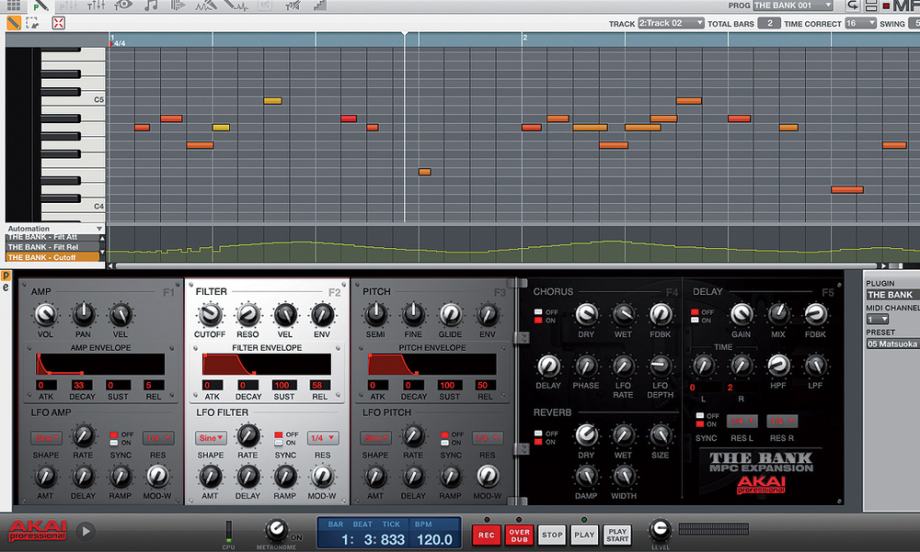Click the Filter CUTOFF knob
Image resolution: width=920 pixels, height=552 pixels.
click(210, 316)
